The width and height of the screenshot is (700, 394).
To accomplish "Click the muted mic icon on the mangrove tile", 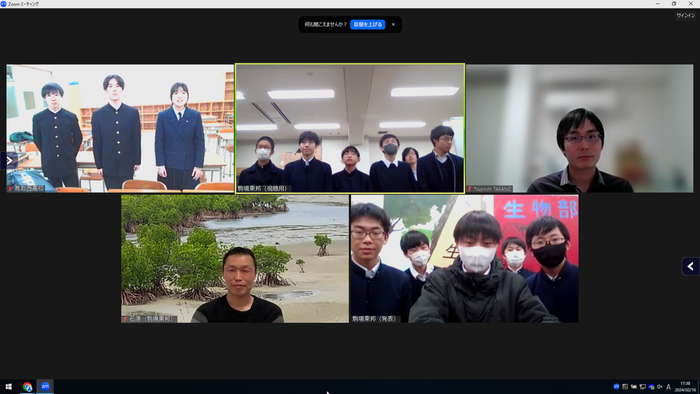I will pos(126,319).
